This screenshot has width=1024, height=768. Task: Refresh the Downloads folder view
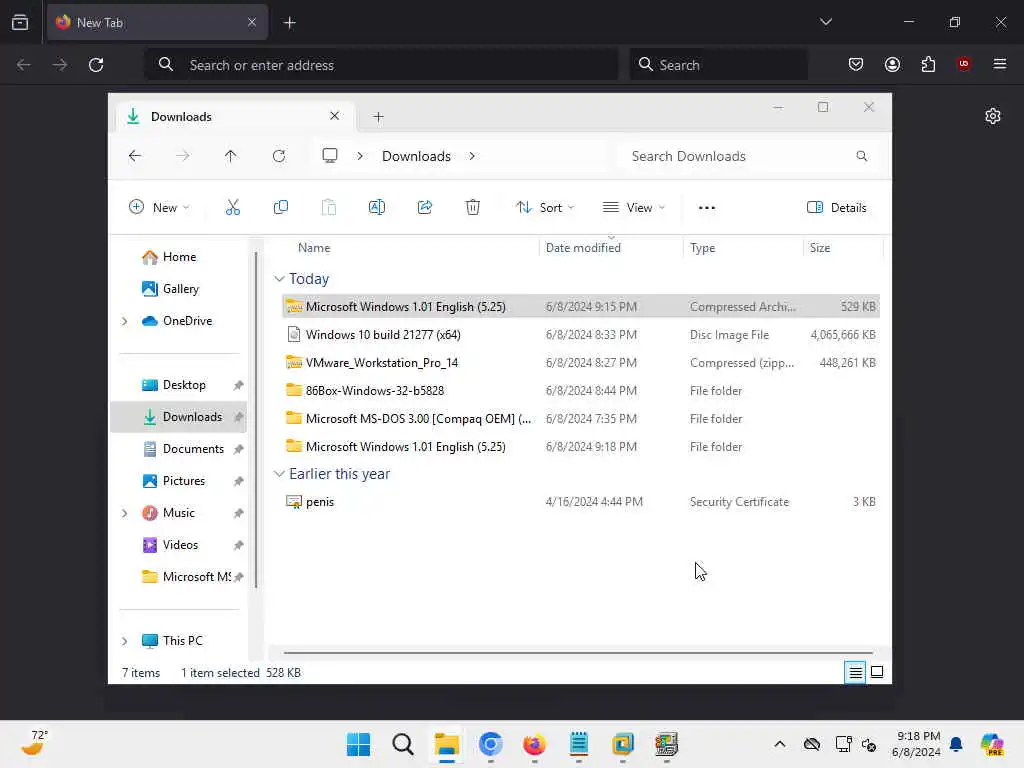pos(279,156)
